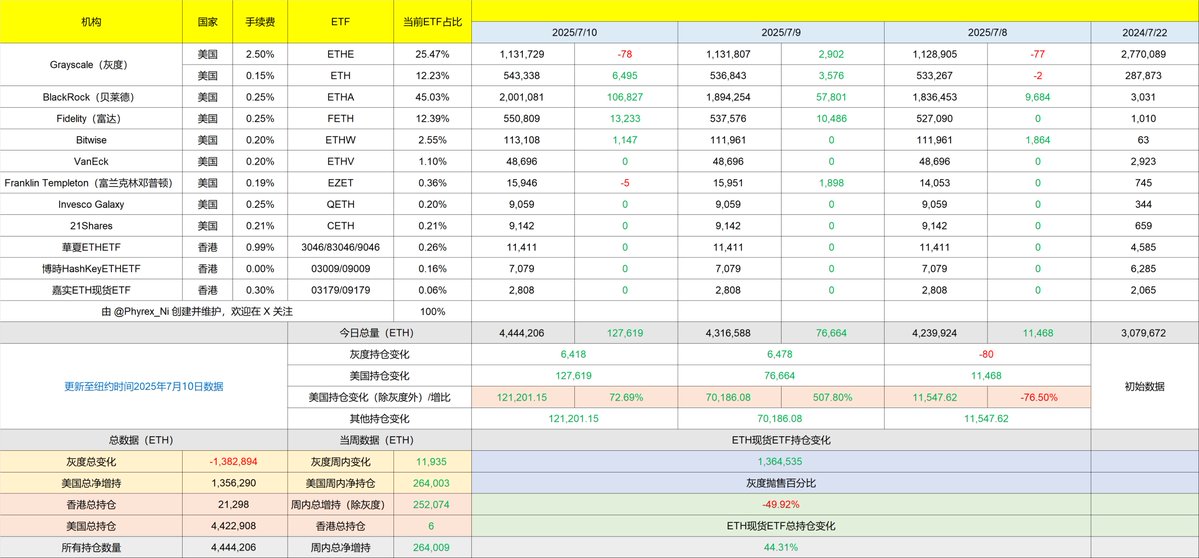Click the 1,836,453 holdings value

(934, 97)
